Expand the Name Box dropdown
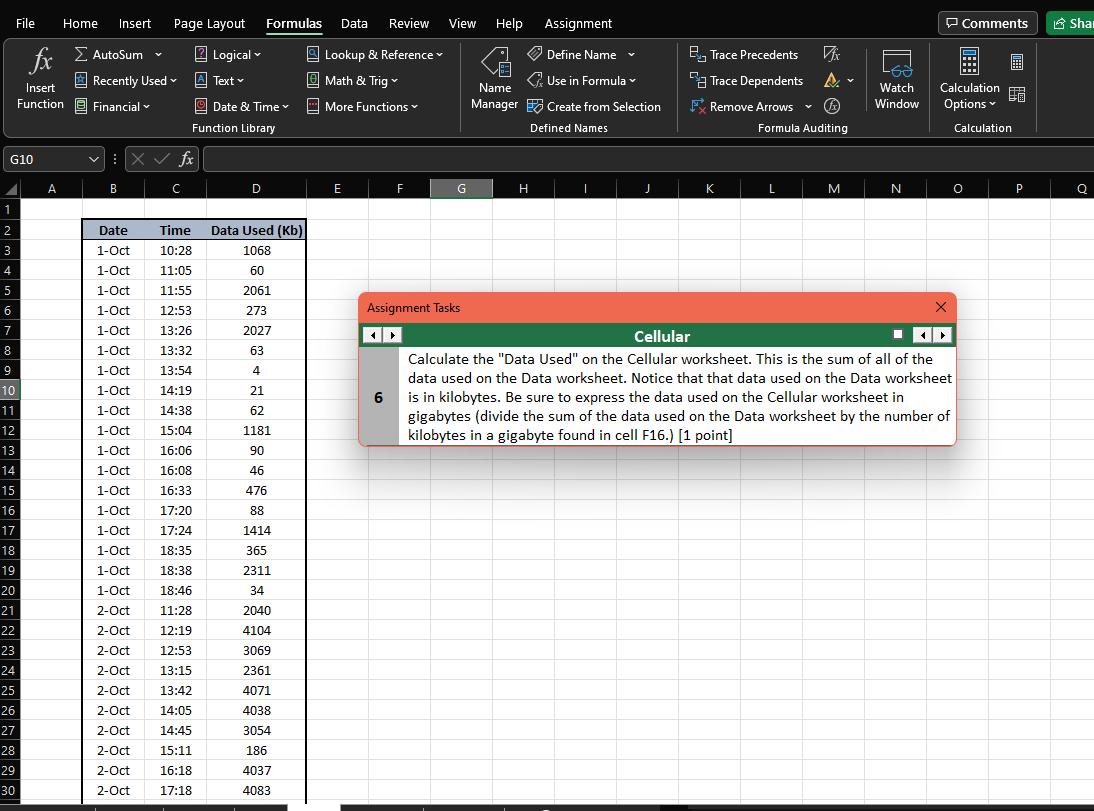Viewport: 1094px width, 811px height. [x=91, y=158]
